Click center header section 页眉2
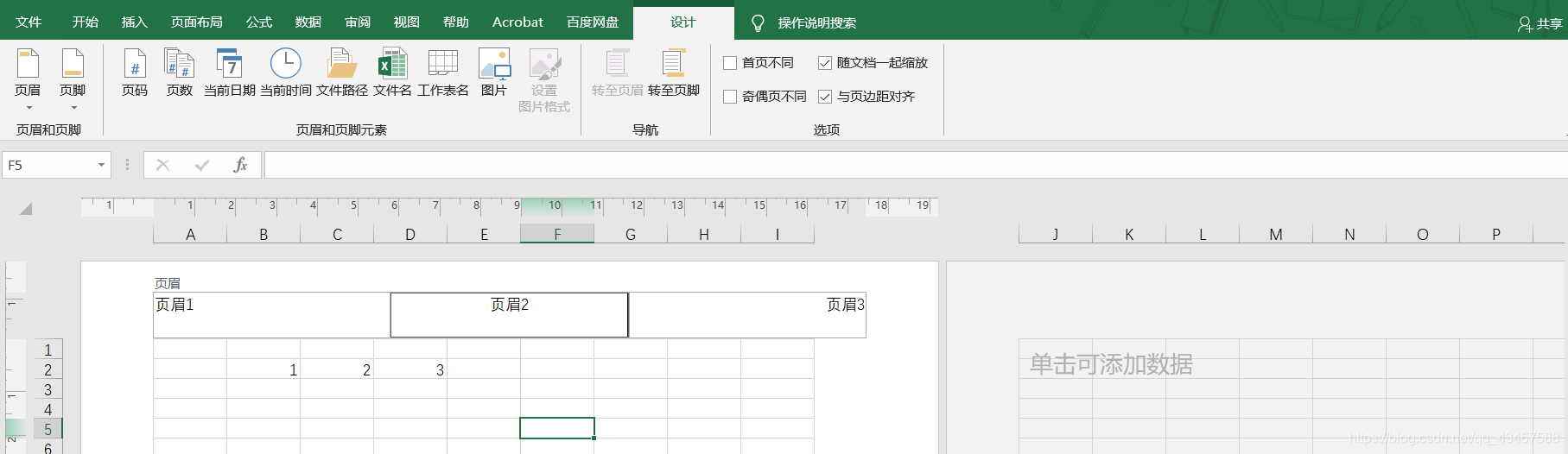This screenshot has width=1568, height=454. pyautogui.click(x=509, y=315)
